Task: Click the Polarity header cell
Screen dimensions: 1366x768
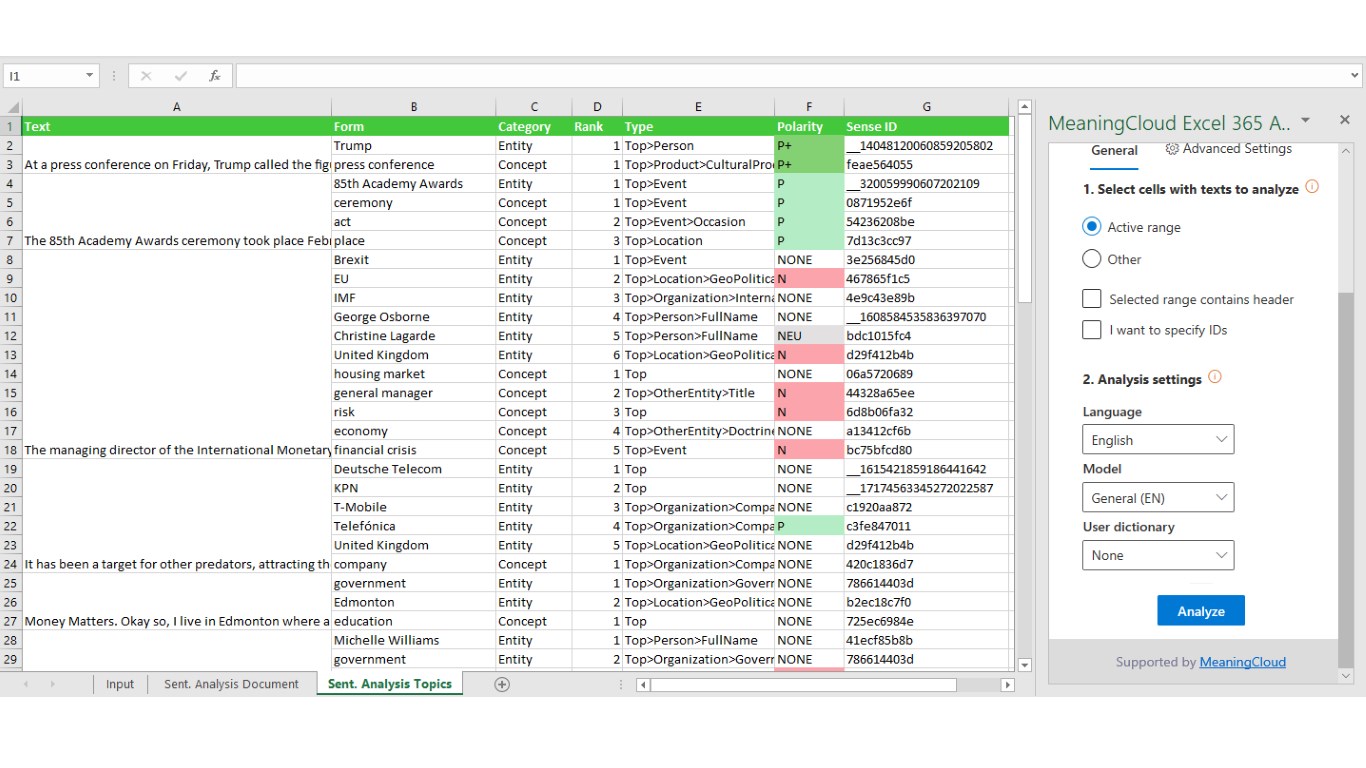Action: coord(809,127)
